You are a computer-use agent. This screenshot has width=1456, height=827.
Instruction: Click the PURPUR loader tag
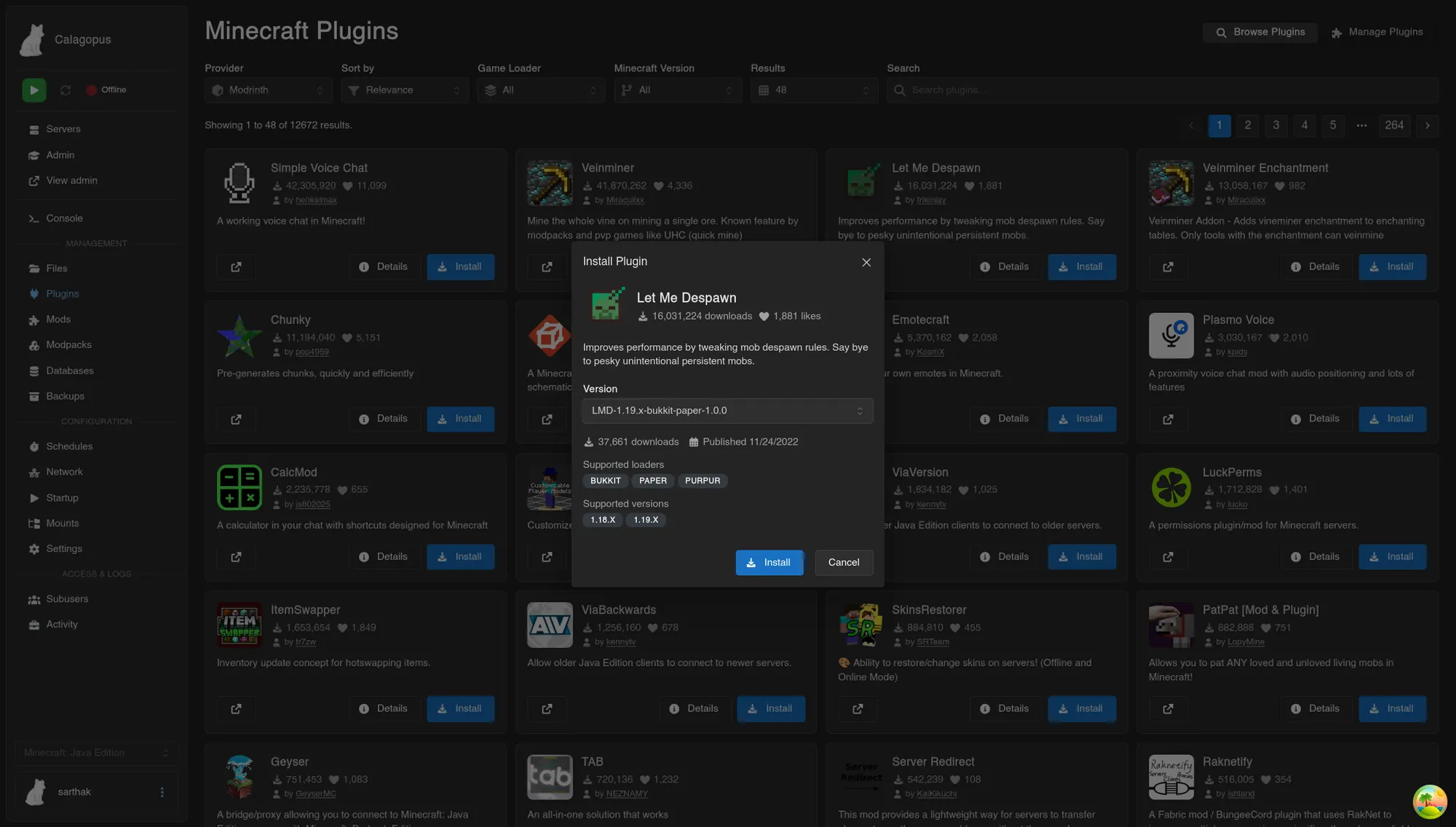click(x=703, y=481)
